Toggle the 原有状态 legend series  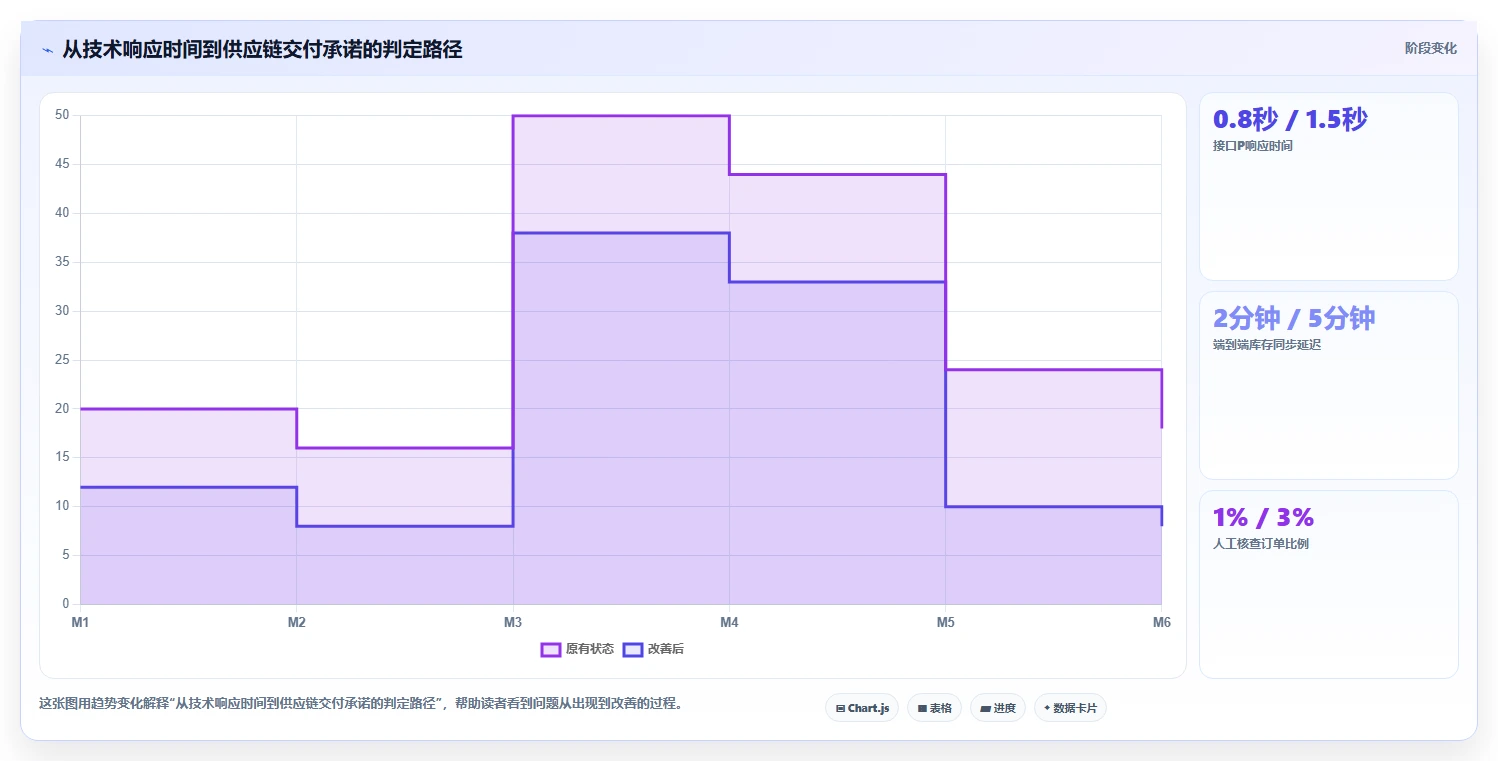point(577,649)
